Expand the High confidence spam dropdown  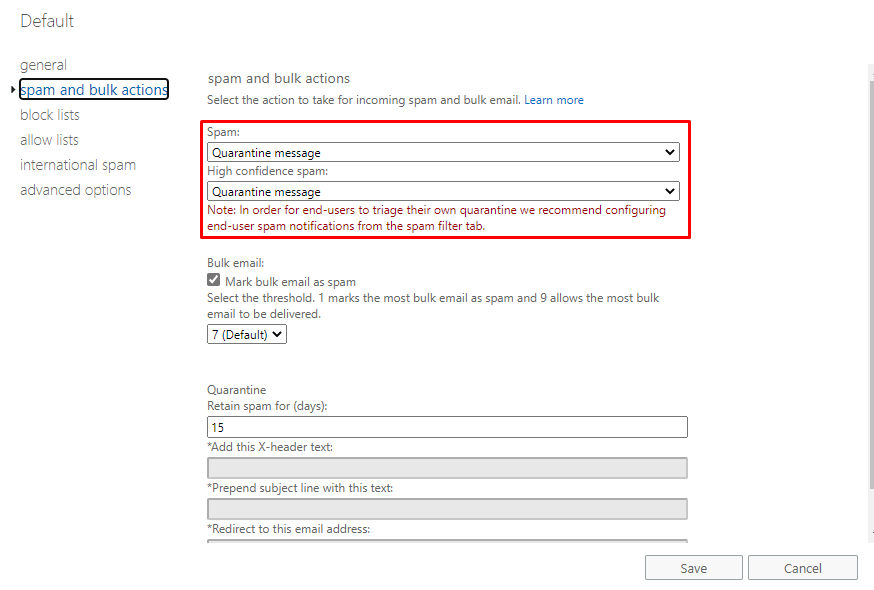point(443,191)
